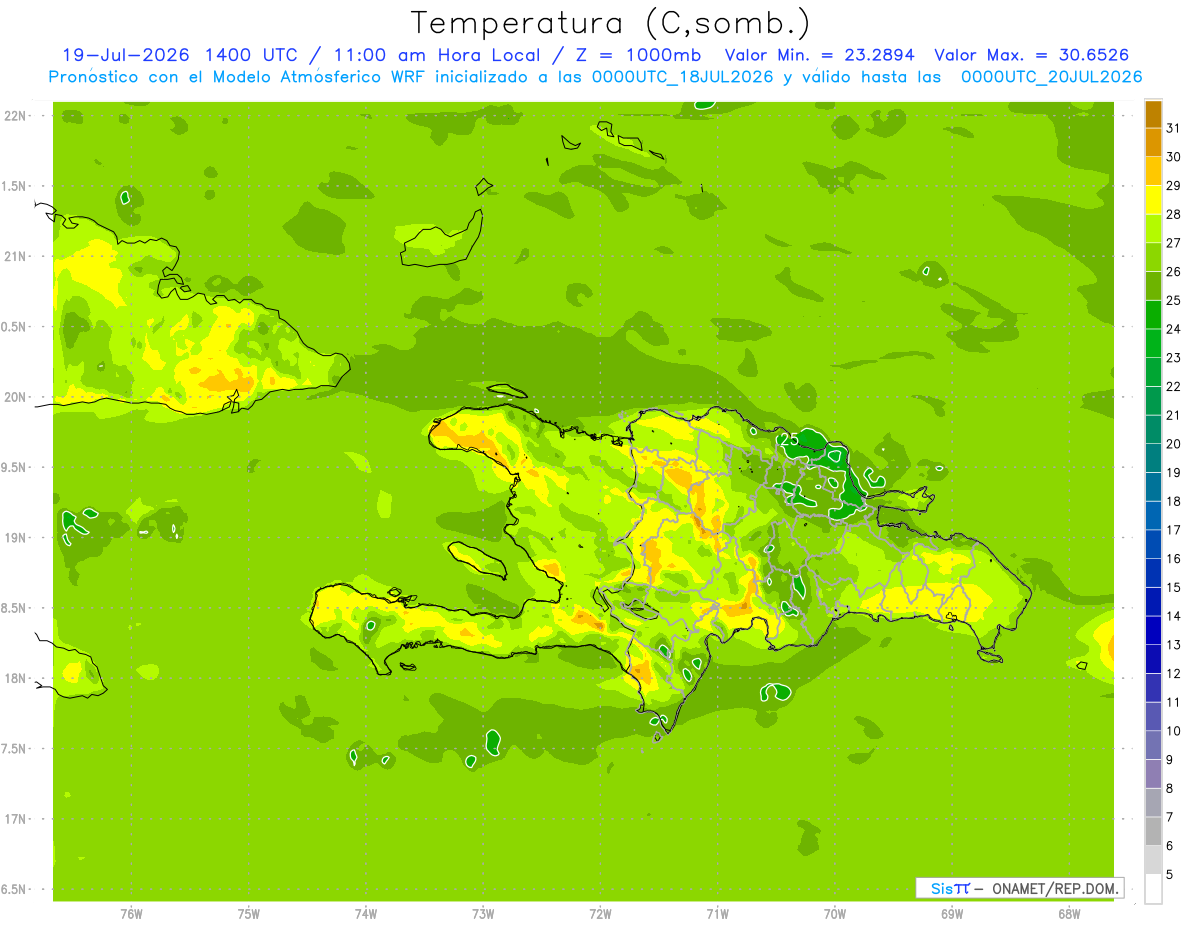Viewport: 1200px width, 927px height.
Task: Click the colorbar label '29'
Action: [1173, 185]
